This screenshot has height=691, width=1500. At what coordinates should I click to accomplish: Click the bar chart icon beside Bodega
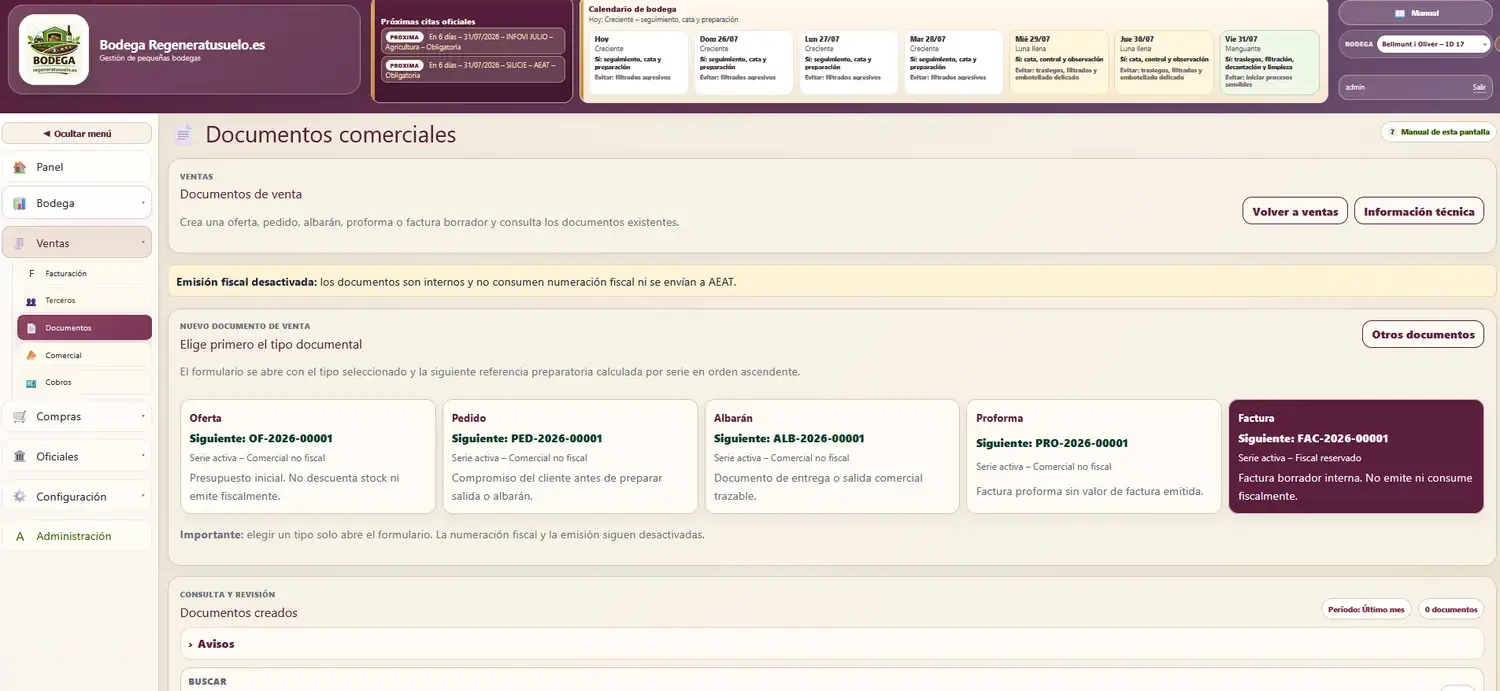(19, 203)
